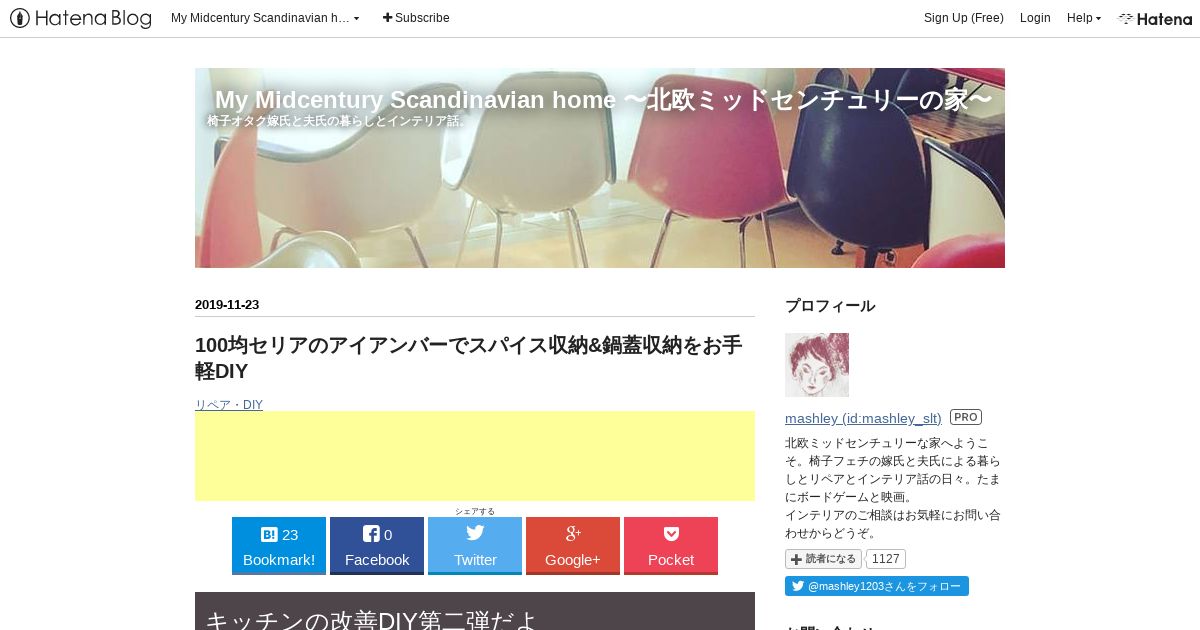Click the mashley profile avatar image

817,365
